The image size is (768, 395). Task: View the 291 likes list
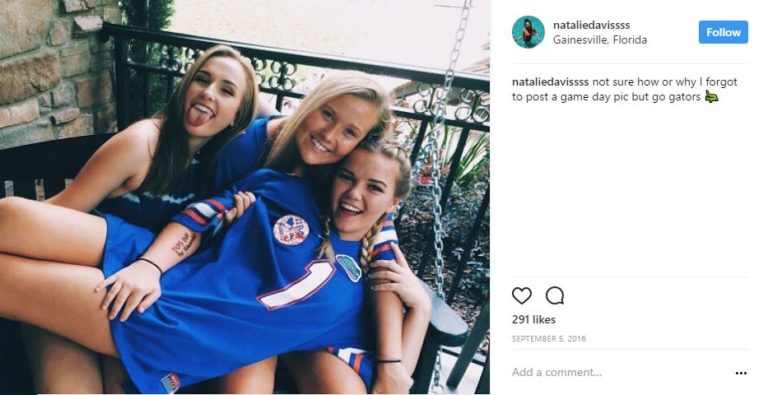(533, 320)
